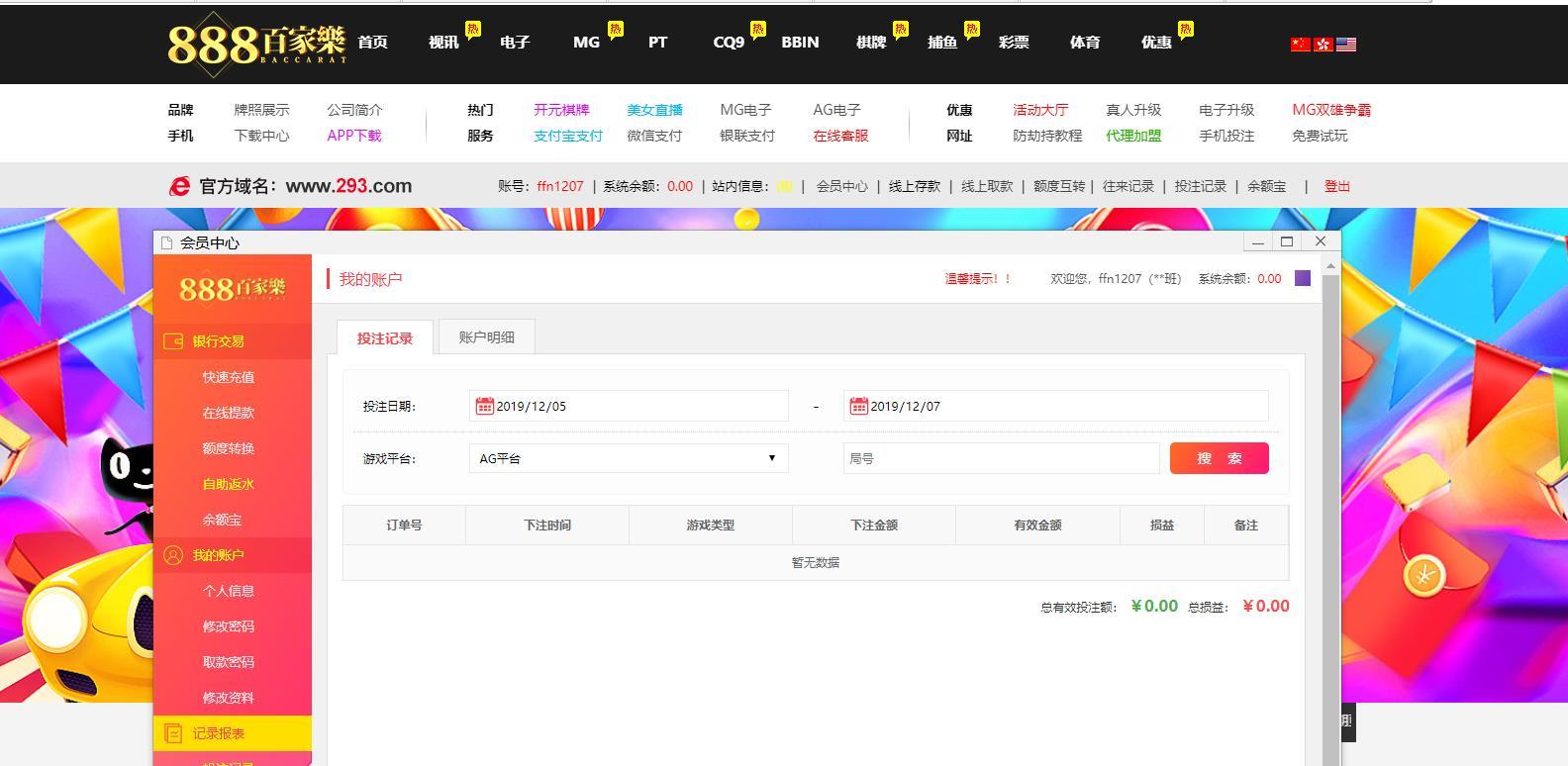This screenshot has height=766, width=1568.
Task: Click the scrollbar up arrow in member window
Action: pos(1330,266)
